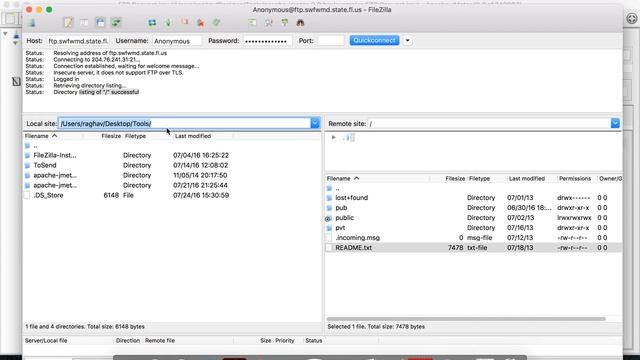
Task: Click queue Status column header
Action: pos(313,340)
